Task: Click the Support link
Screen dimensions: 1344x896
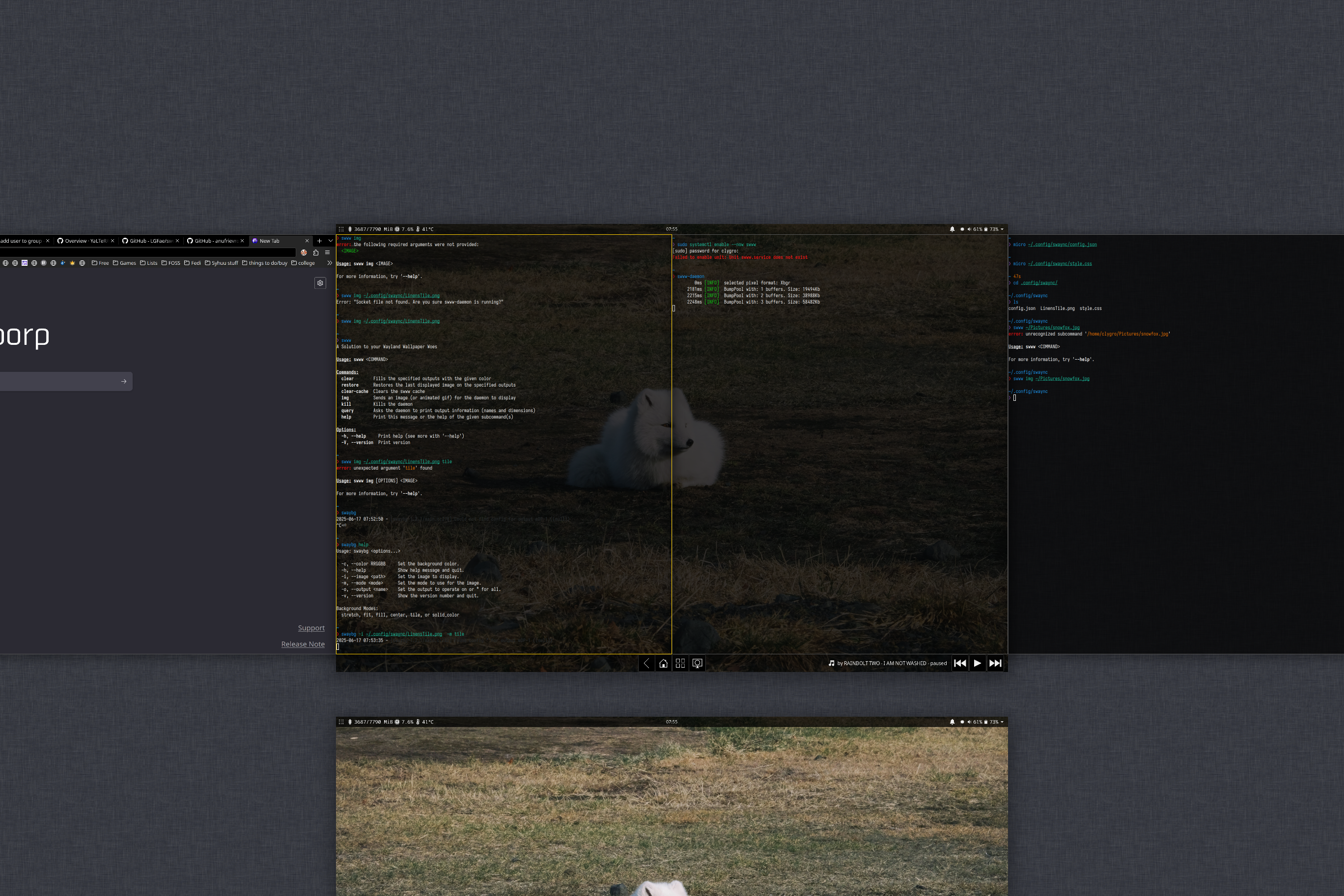Action: point(311,627)
